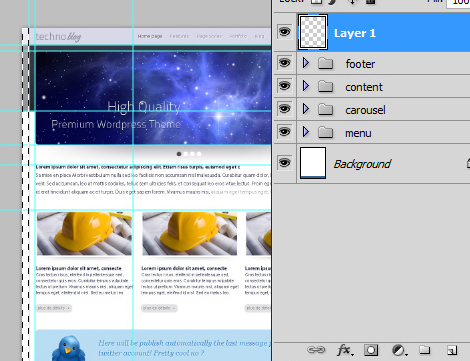Image resolution: width=470 pixels, height=361 pixels.
Task: Click the second column 'plus de détails' button
Action: point(159,308)
